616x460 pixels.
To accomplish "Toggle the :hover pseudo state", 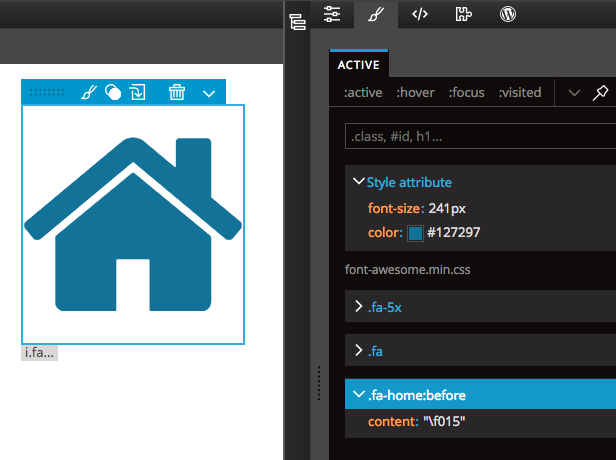I will point(415,93).
